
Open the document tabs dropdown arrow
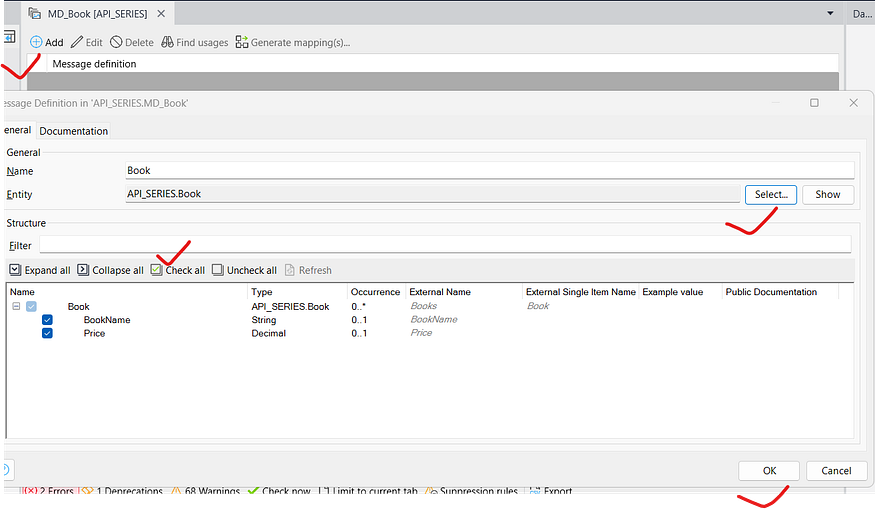coord(831,14)
